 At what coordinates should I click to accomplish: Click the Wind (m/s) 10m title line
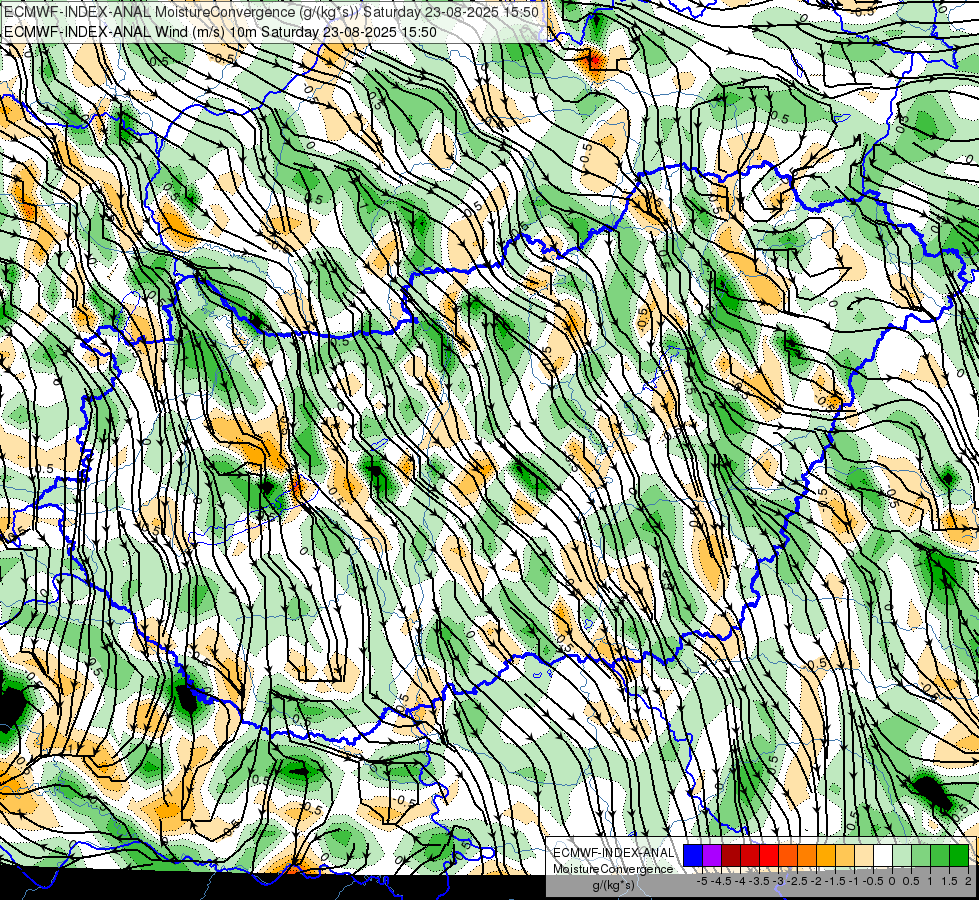coord(220,32)
